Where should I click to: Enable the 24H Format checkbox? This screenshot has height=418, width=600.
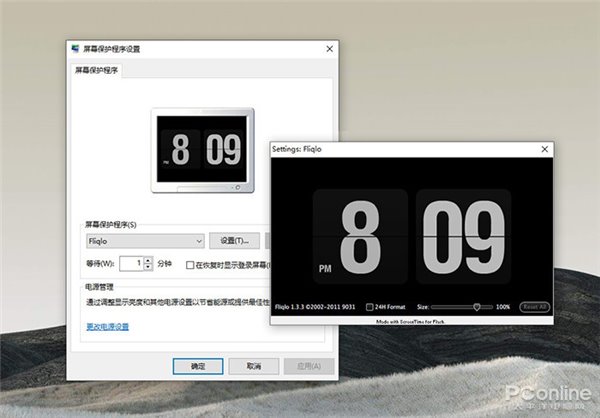click(x=370, y=307)
